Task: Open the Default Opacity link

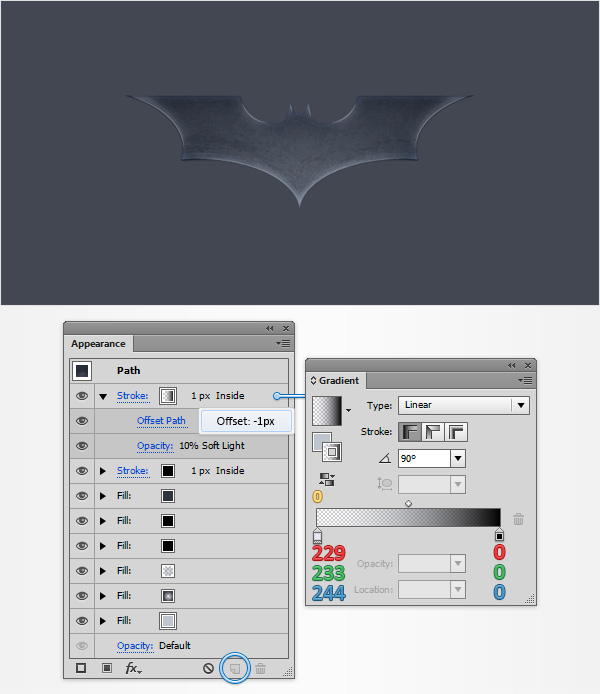Action: point(135,646)
